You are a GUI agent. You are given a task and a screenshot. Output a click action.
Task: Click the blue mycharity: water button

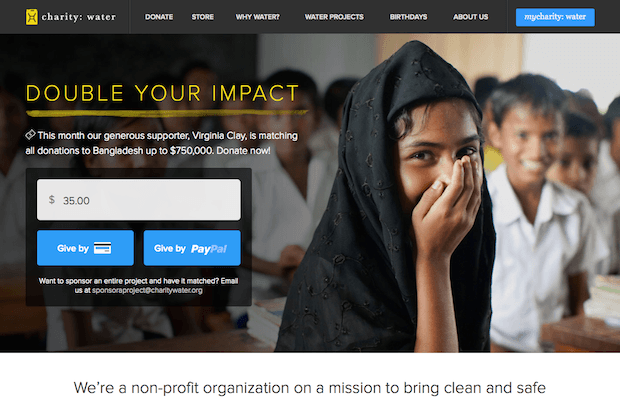click(555, 17)
